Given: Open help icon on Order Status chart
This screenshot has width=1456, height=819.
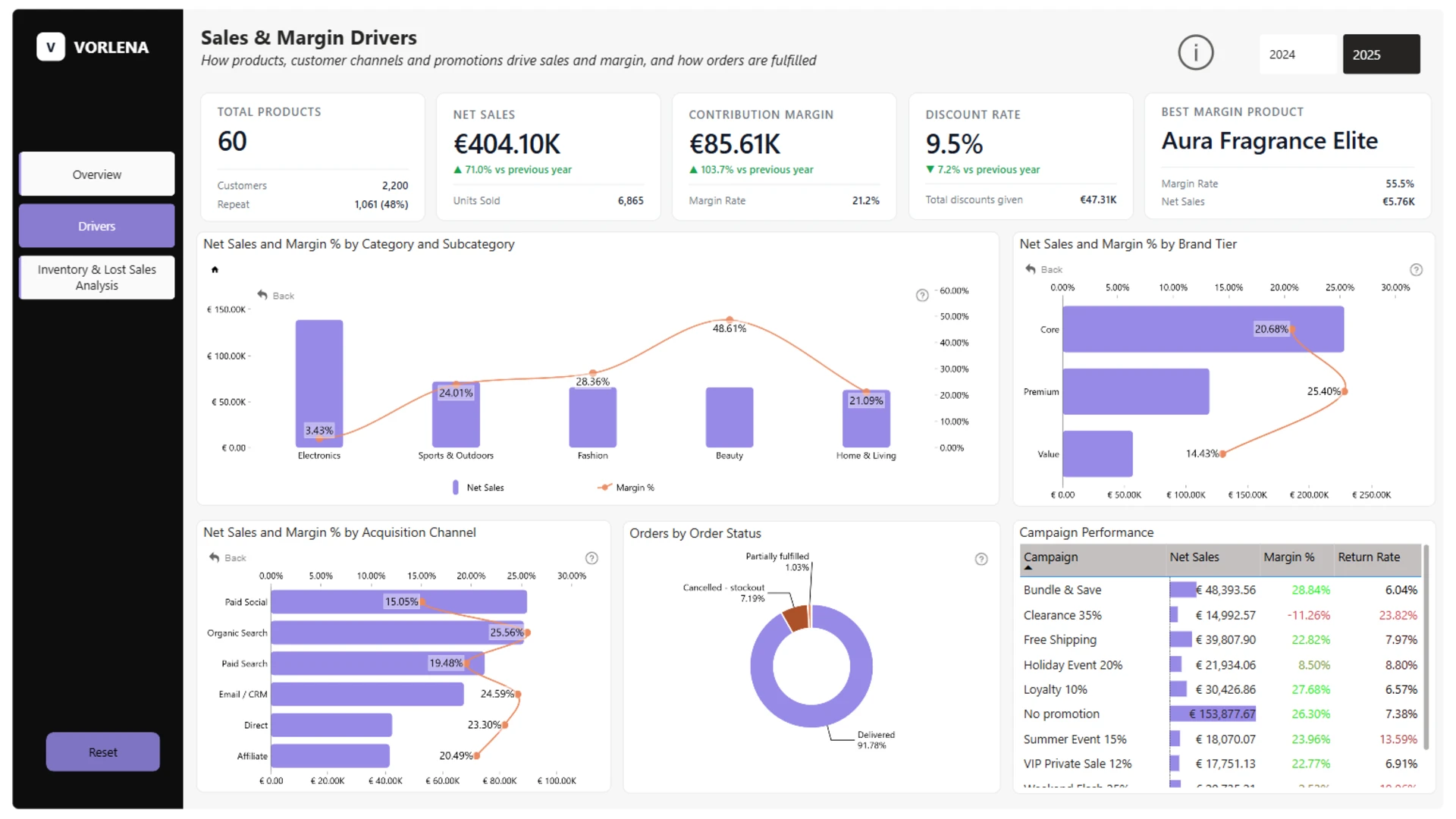Looking at the screenshot, I should (981, 559).
